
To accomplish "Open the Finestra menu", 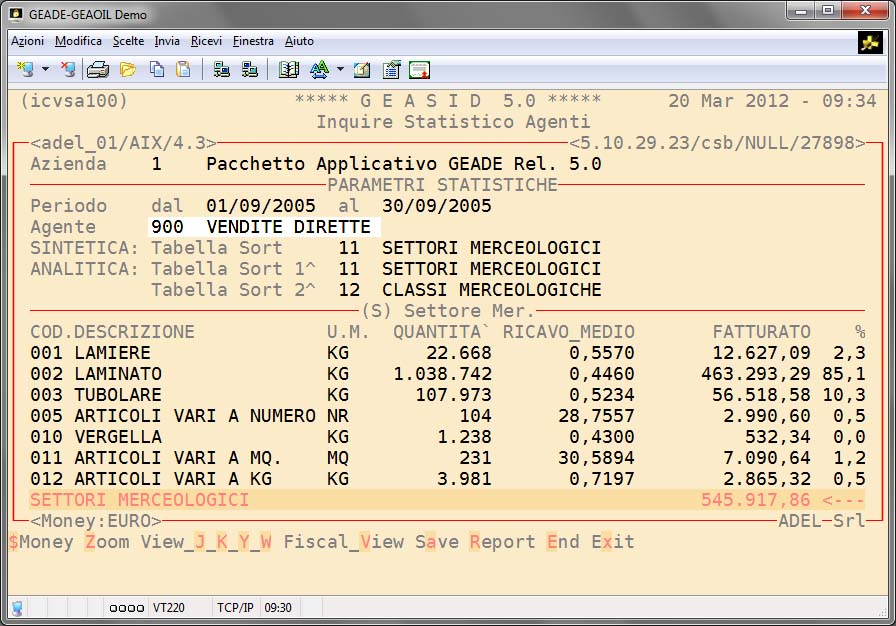I will (x=253, y=41).
